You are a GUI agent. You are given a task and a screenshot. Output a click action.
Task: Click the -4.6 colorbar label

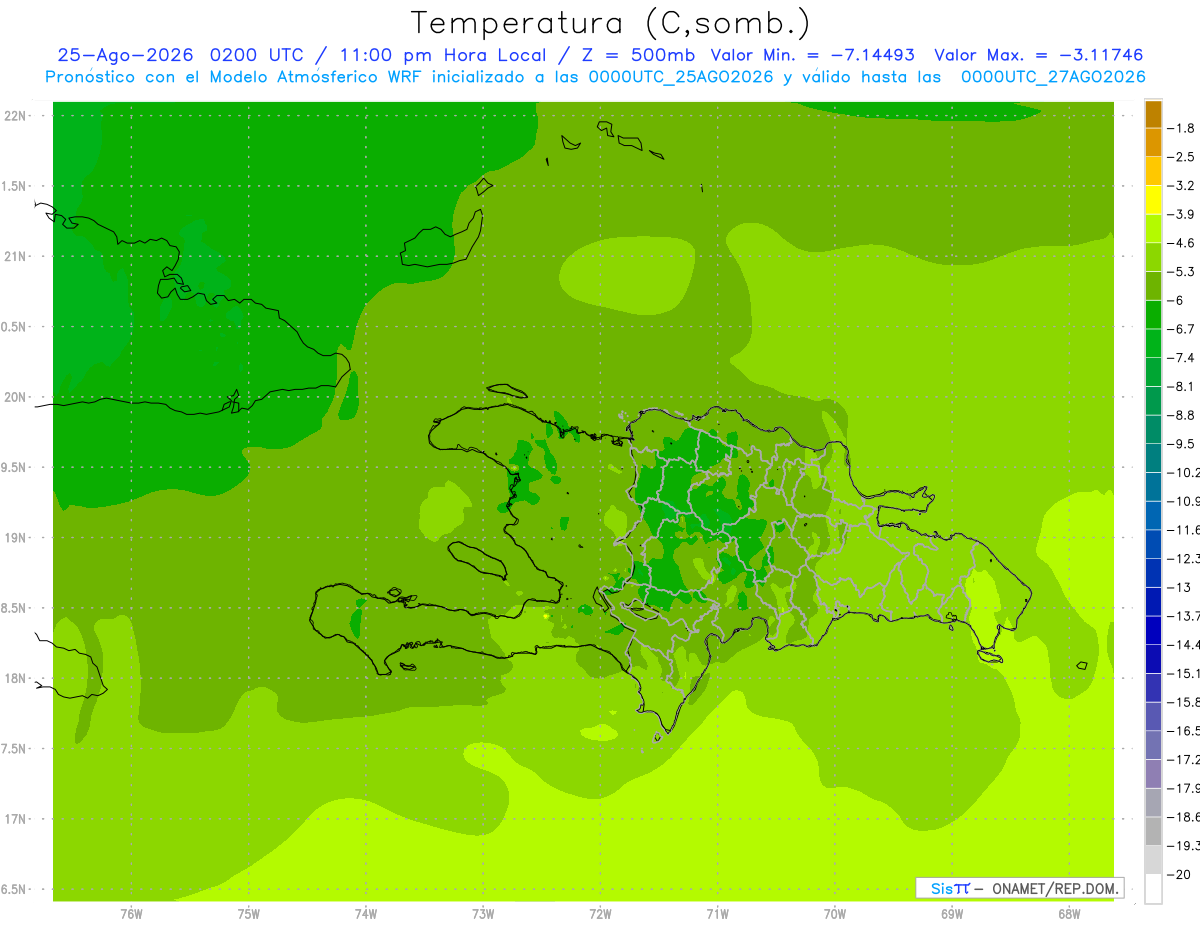pos(1181,243)
